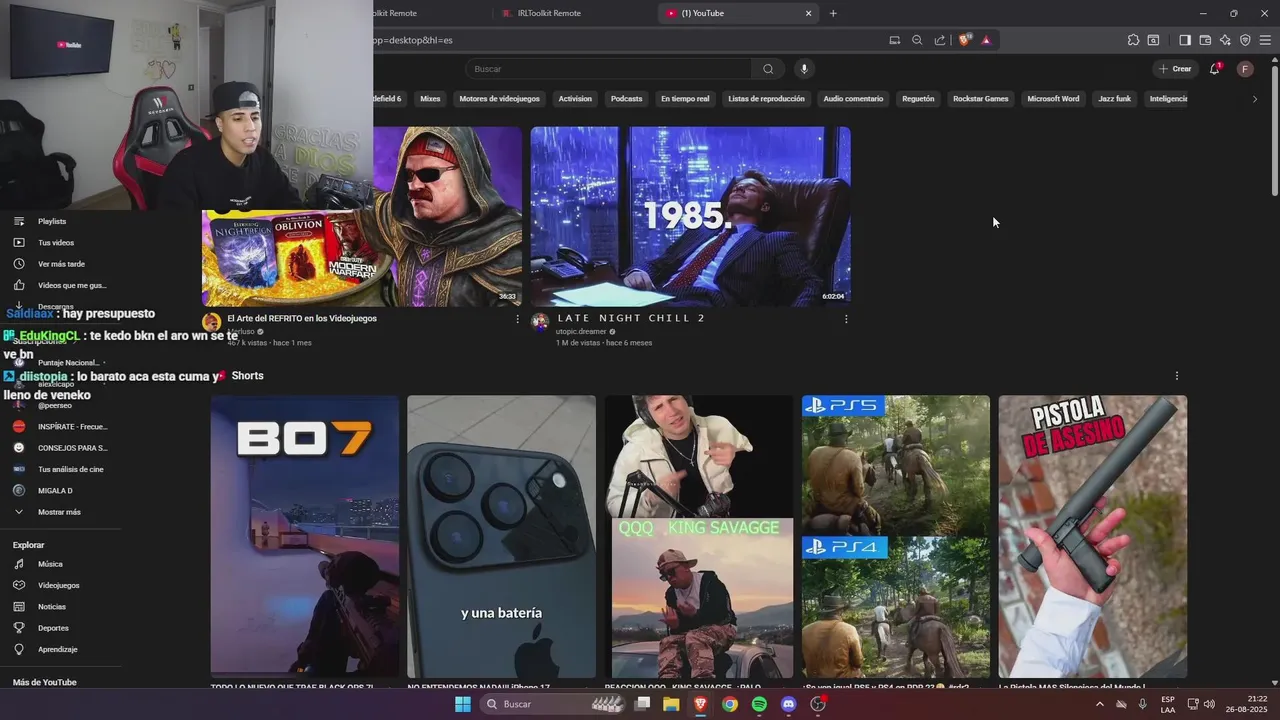The image size is (1280, 720).
Task: Open options menu for El Arte del REFRITO video
Action: [517, 319]
